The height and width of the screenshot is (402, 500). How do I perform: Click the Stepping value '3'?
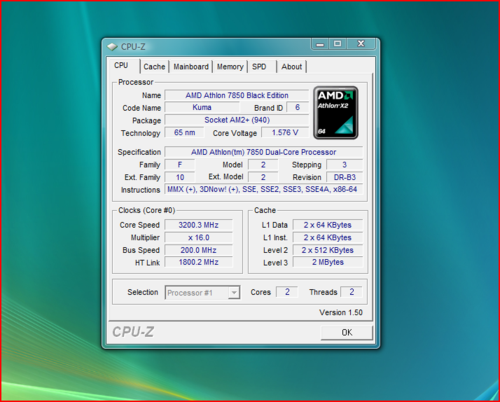344,165
